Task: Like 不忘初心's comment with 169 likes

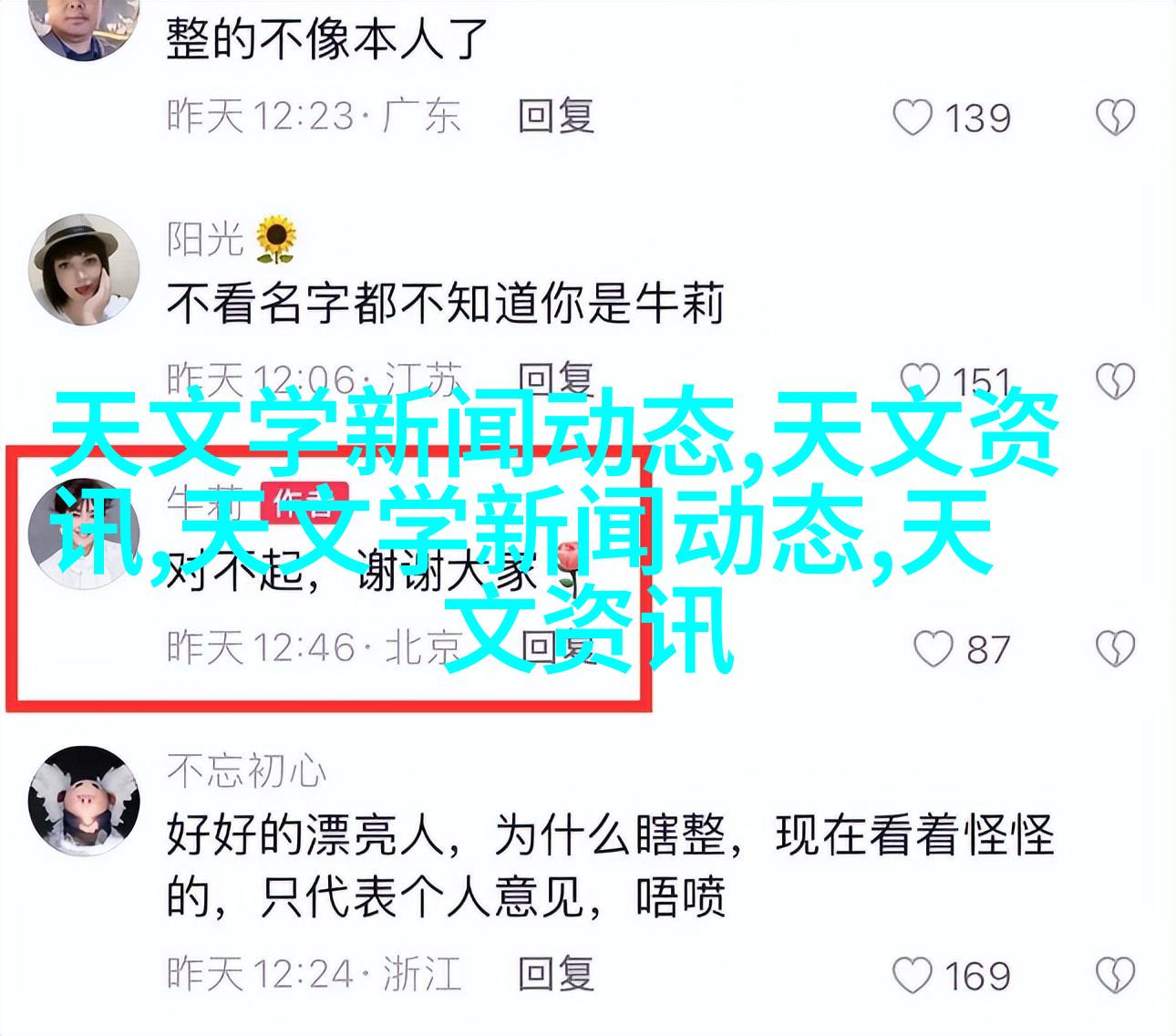Action: 912,975
